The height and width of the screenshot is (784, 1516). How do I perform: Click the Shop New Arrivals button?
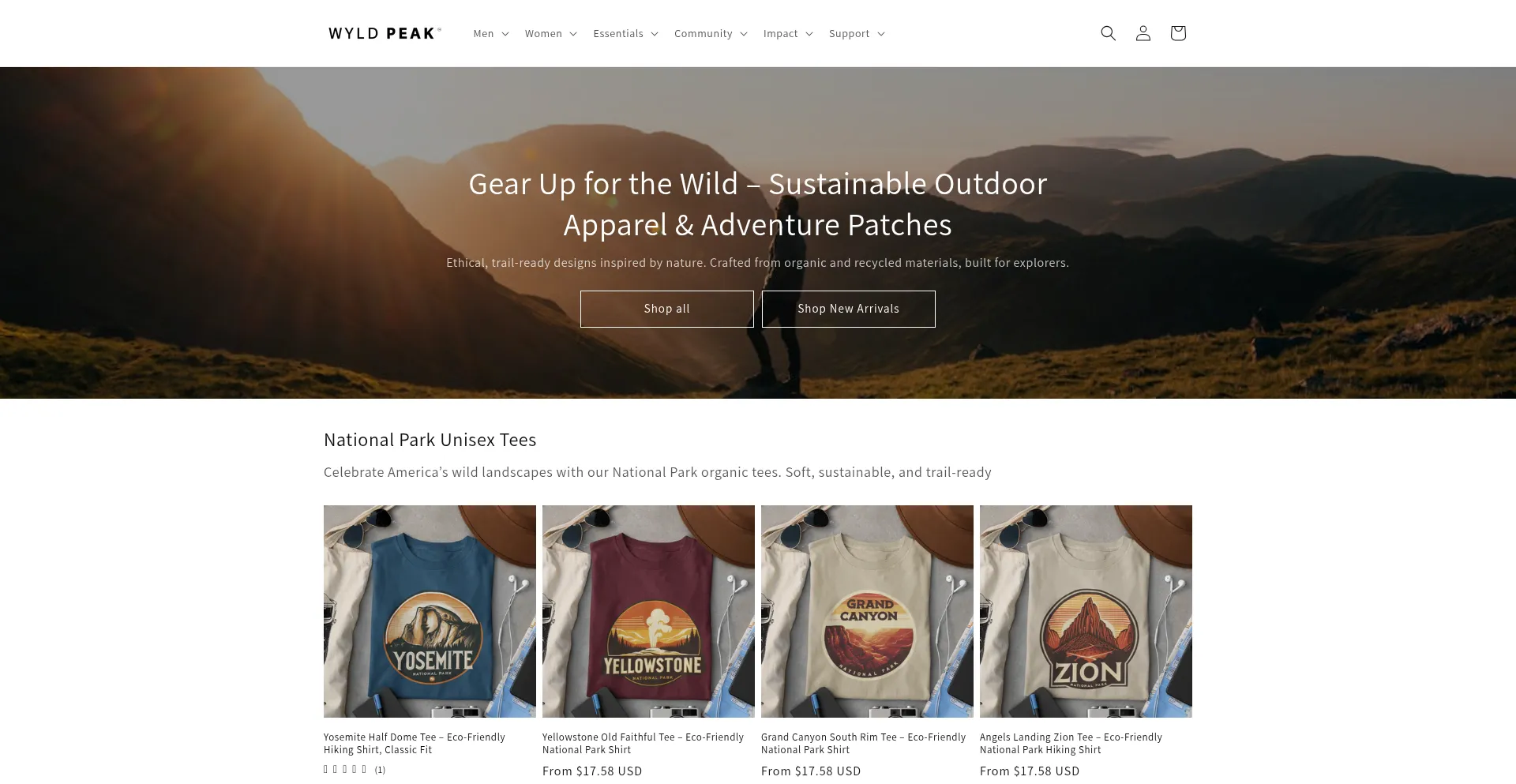(x=848, y=309)
